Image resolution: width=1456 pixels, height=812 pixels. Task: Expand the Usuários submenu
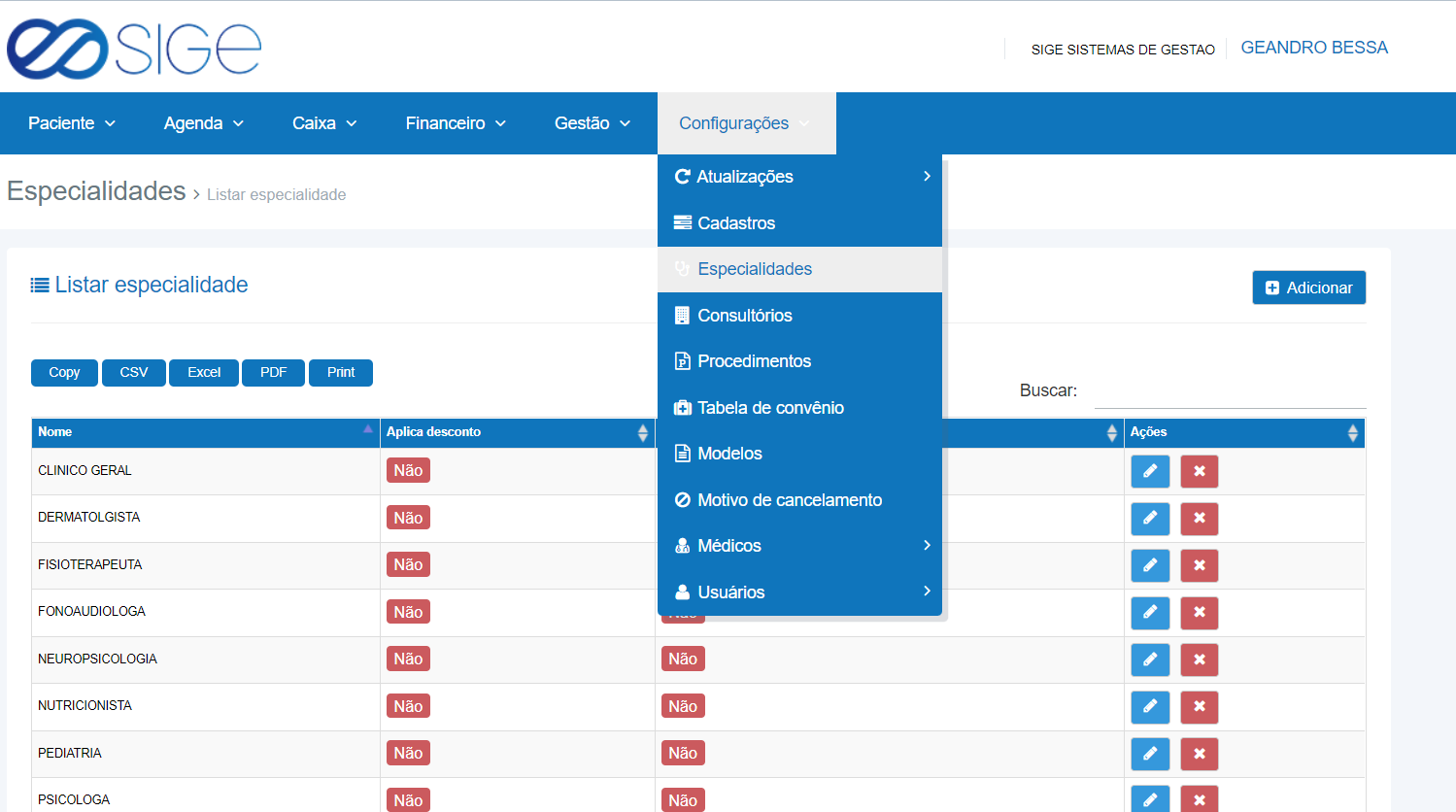[799, 592]
